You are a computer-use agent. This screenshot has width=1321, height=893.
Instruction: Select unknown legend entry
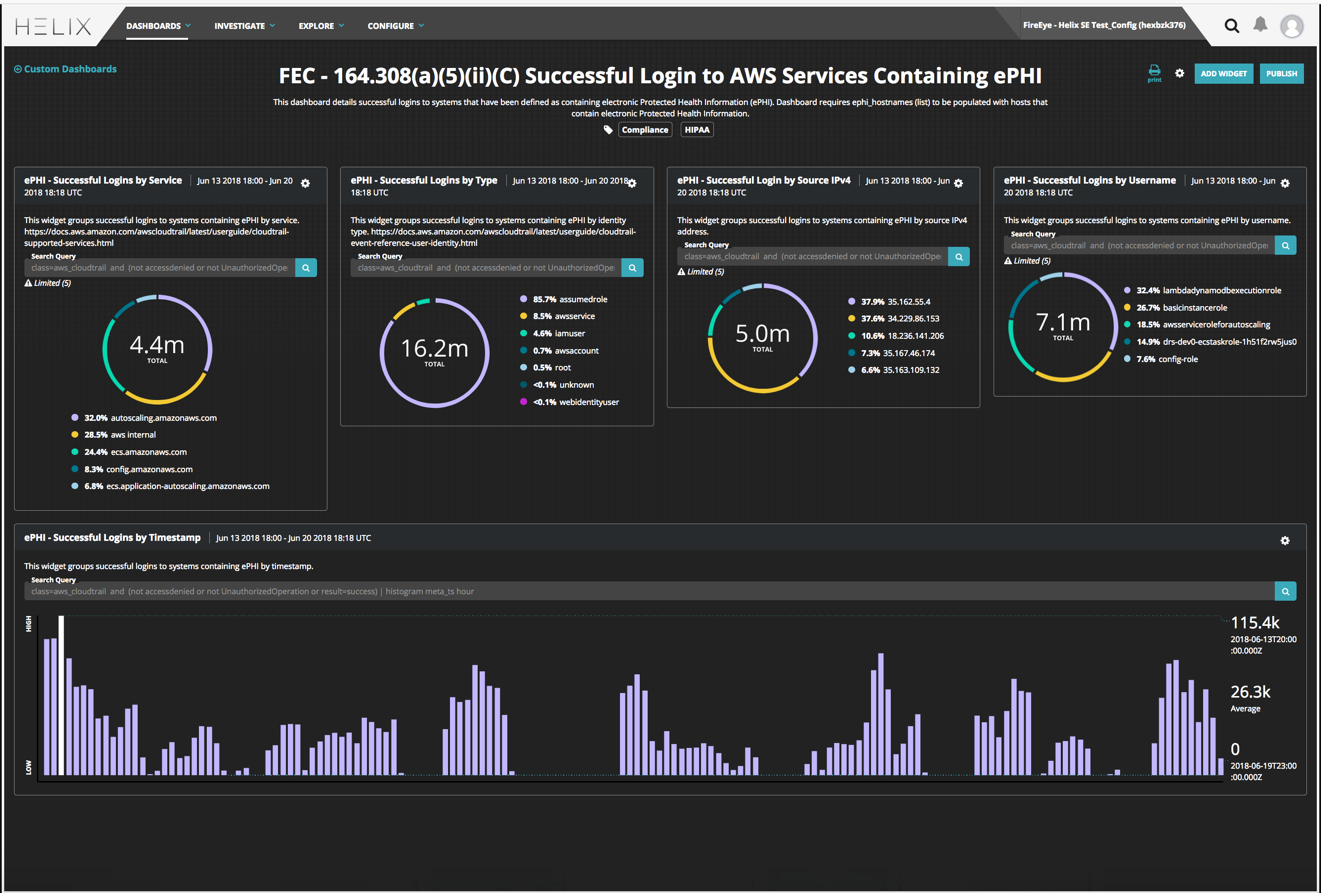[557, 384]
